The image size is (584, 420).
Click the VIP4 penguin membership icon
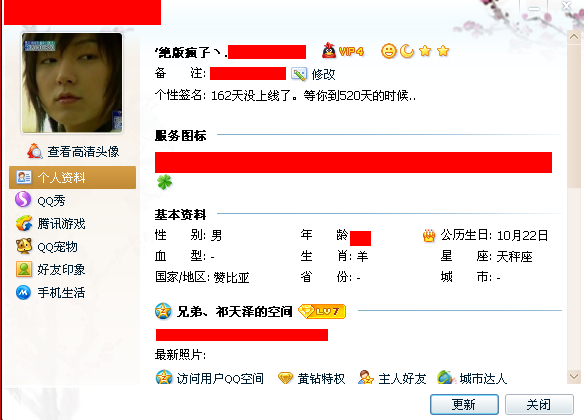(343, 51)
